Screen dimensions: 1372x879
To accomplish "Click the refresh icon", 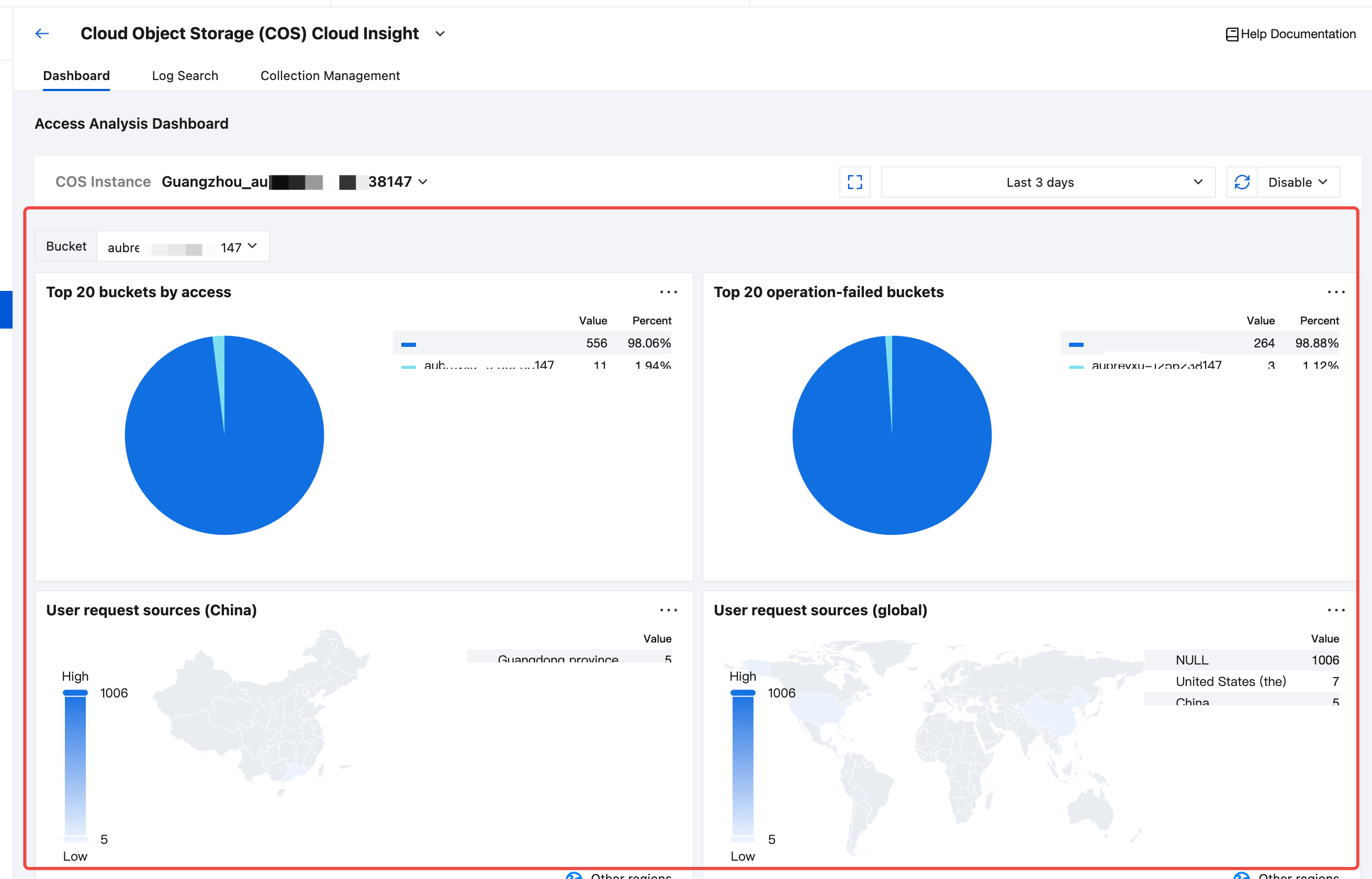I will [1242, 182].
